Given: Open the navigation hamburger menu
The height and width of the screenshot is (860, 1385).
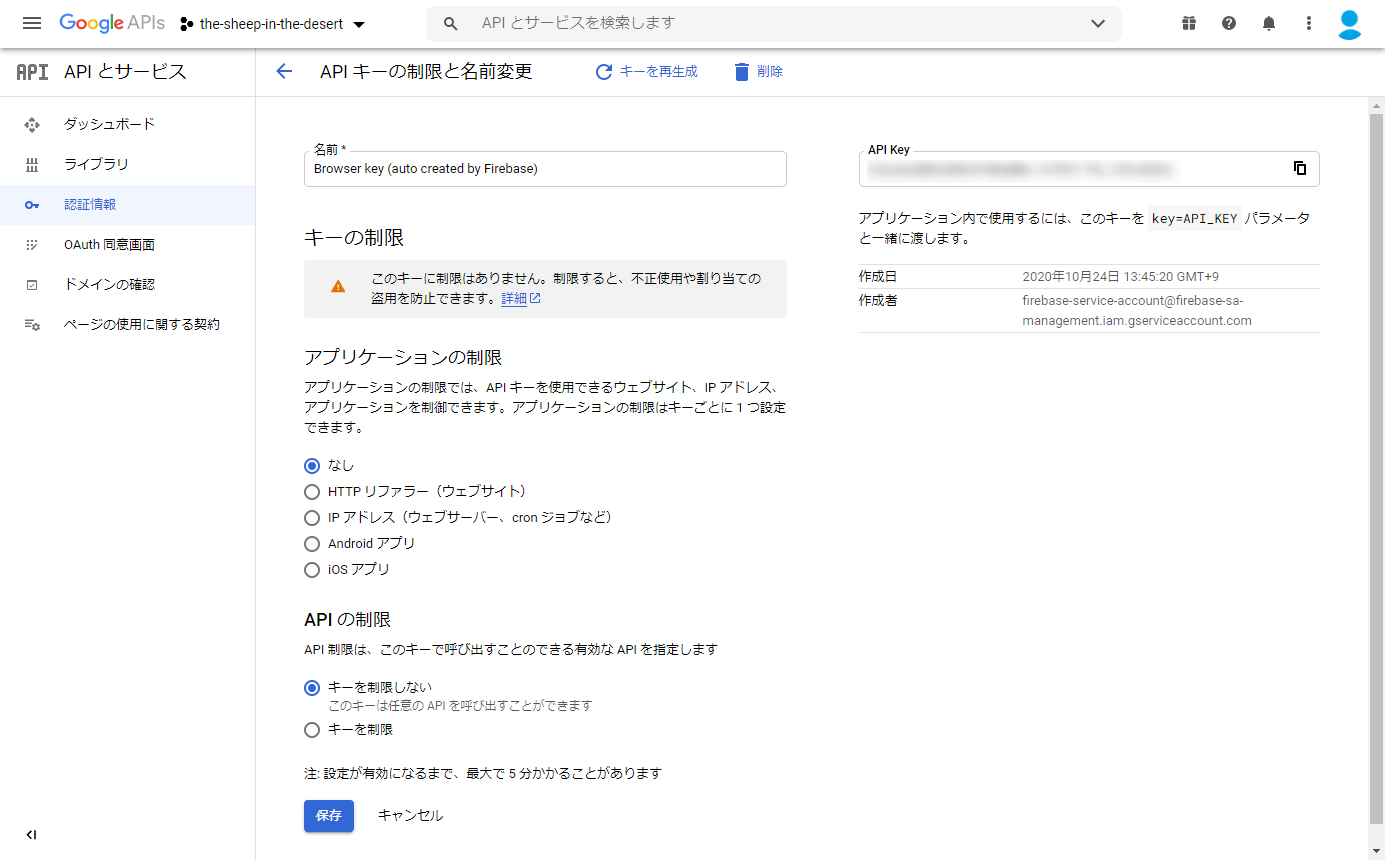Looking at the screenshot, I should [32, 23].
